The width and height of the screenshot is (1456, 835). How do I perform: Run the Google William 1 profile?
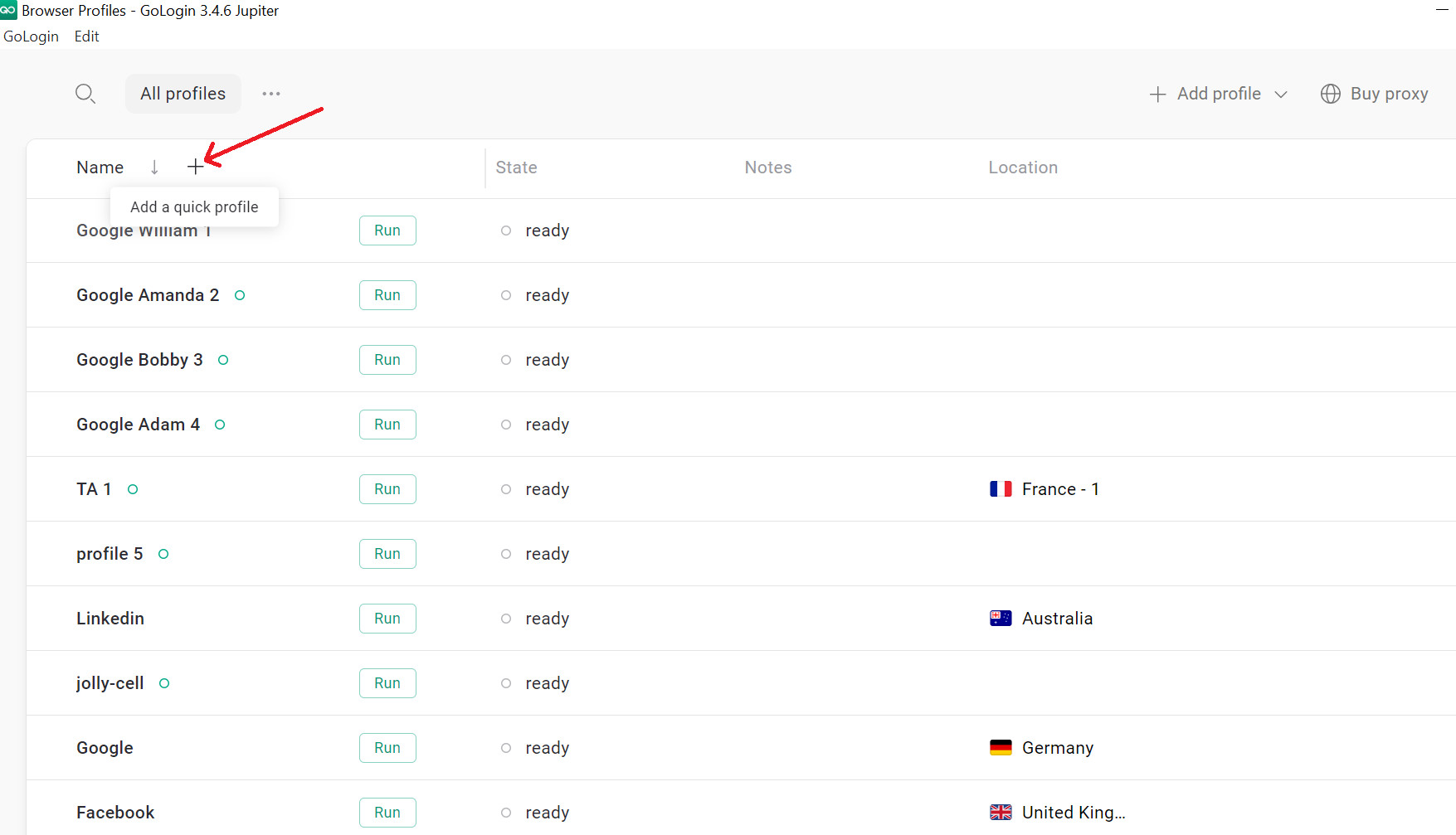pyautogui.click(x=387, y=231)
